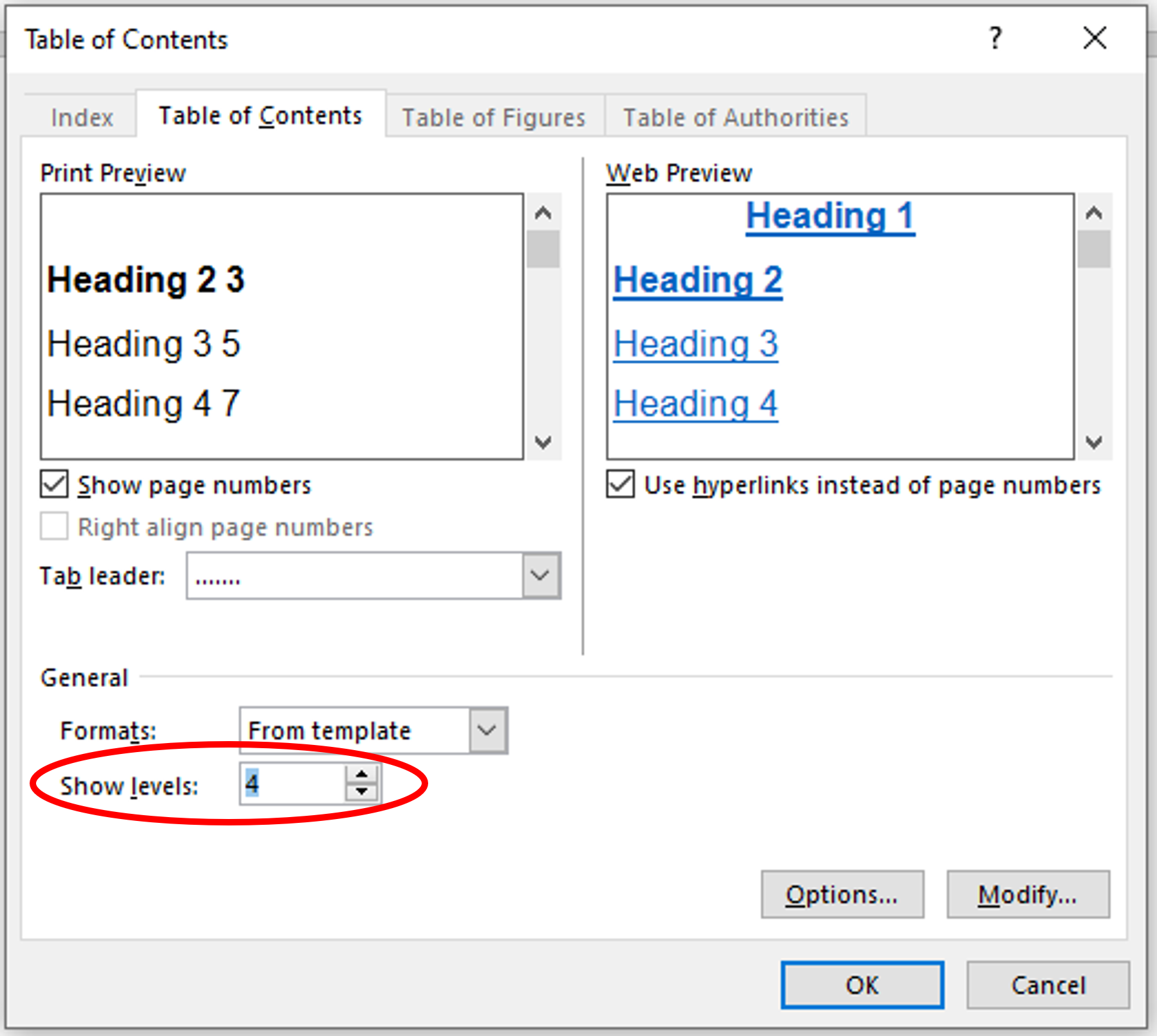Open the dialog Help via question mark icon
Screen dimensions: 1157x1036
point(995,39)
